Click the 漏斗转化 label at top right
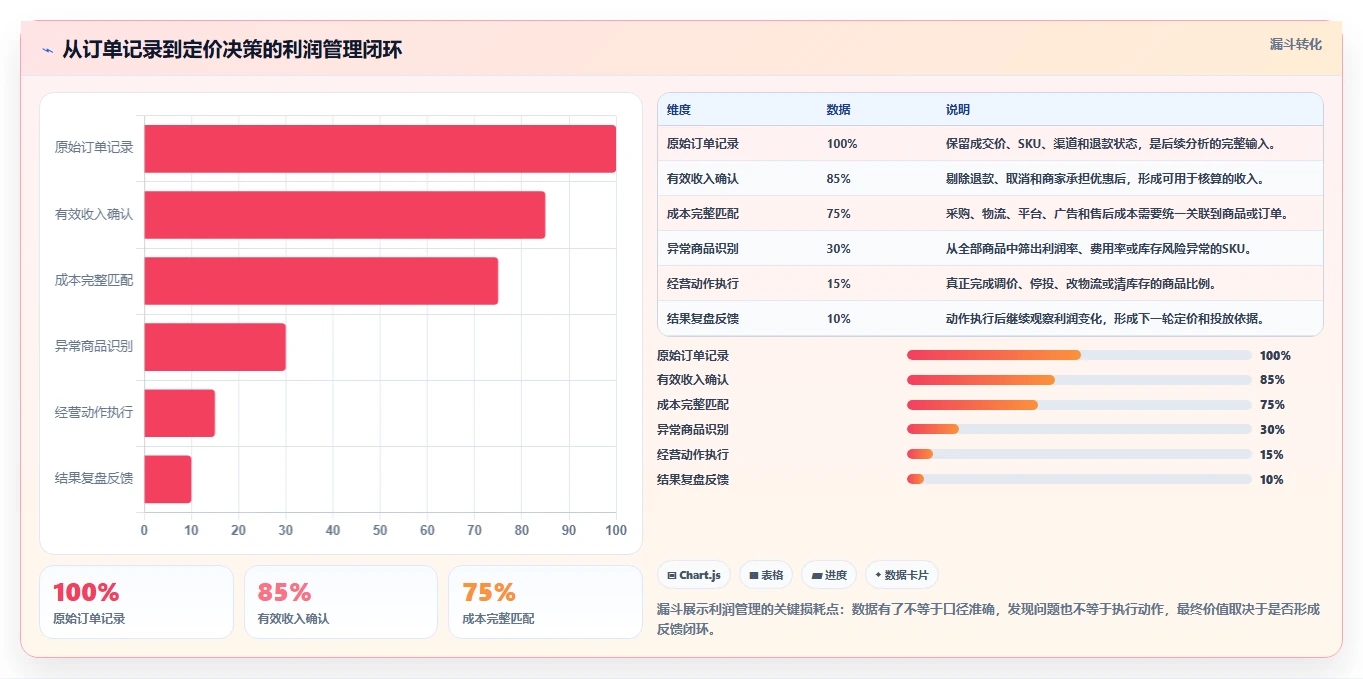1363x679 pixels. pyautogui.click(x=1295, y=44)
